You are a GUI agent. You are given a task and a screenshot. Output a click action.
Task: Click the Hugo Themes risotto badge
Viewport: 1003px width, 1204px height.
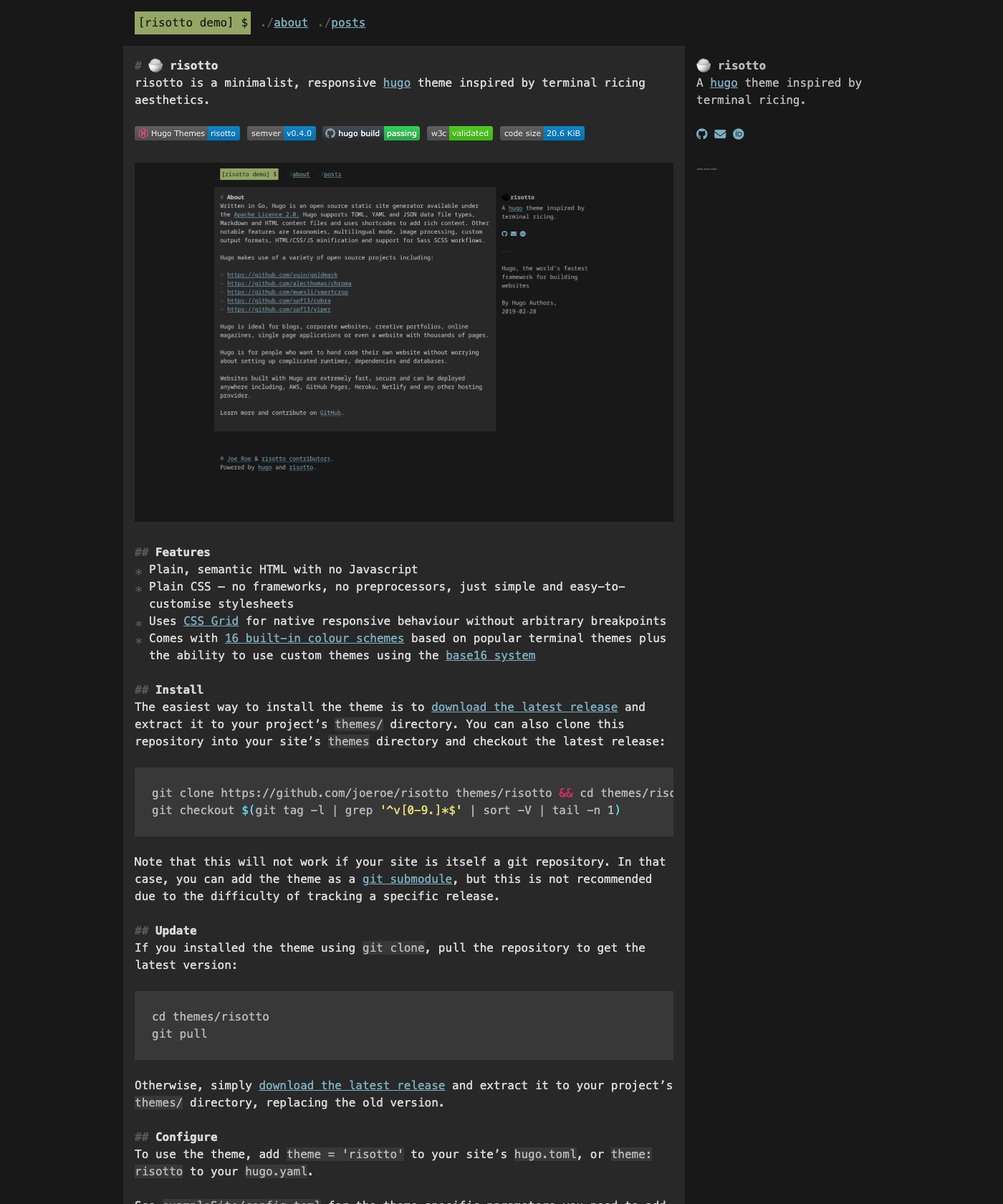tap(187, 133)
